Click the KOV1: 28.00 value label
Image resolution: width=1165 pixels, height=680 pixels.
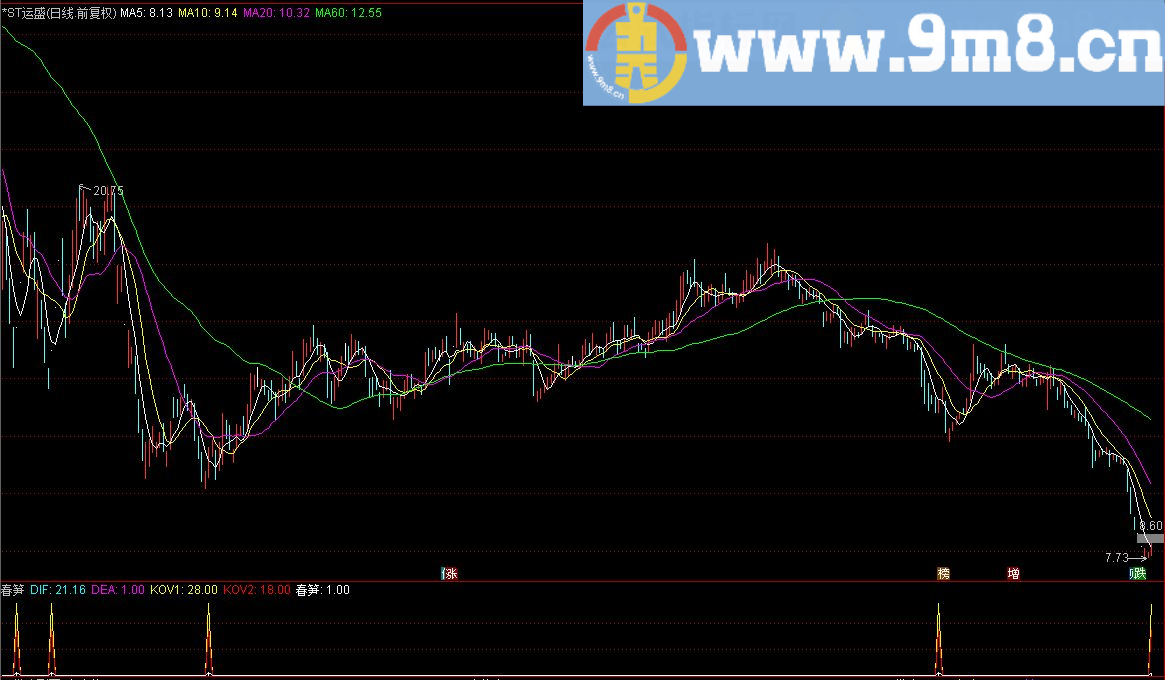[x=184, y=590]
